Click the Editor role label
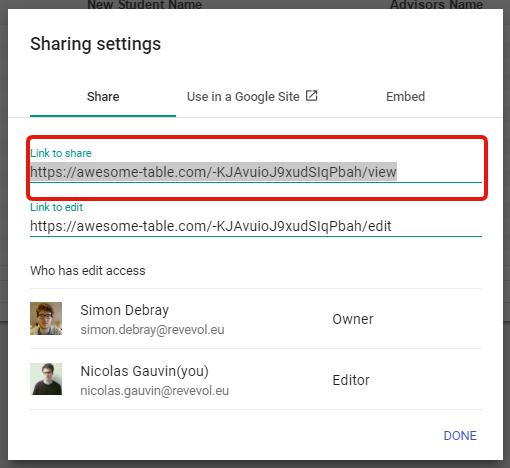The width and height of the screenshot is (510, 468). [x=351, y=380]
